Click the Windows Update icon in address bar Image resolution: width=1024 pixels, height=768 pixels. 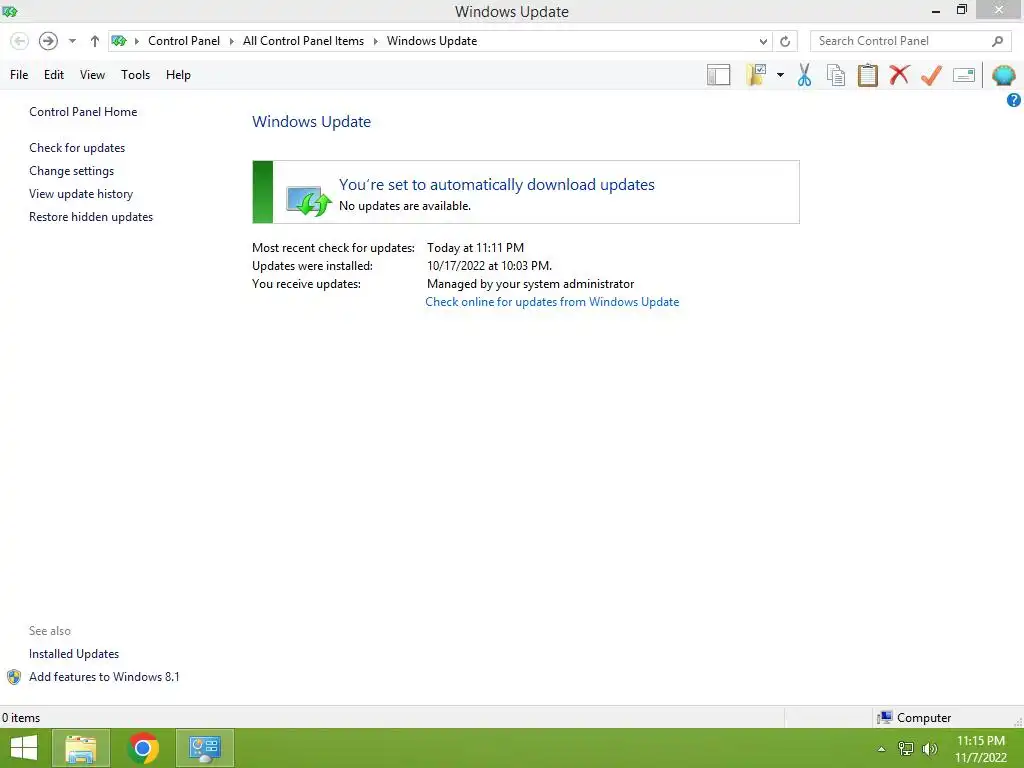119,41
